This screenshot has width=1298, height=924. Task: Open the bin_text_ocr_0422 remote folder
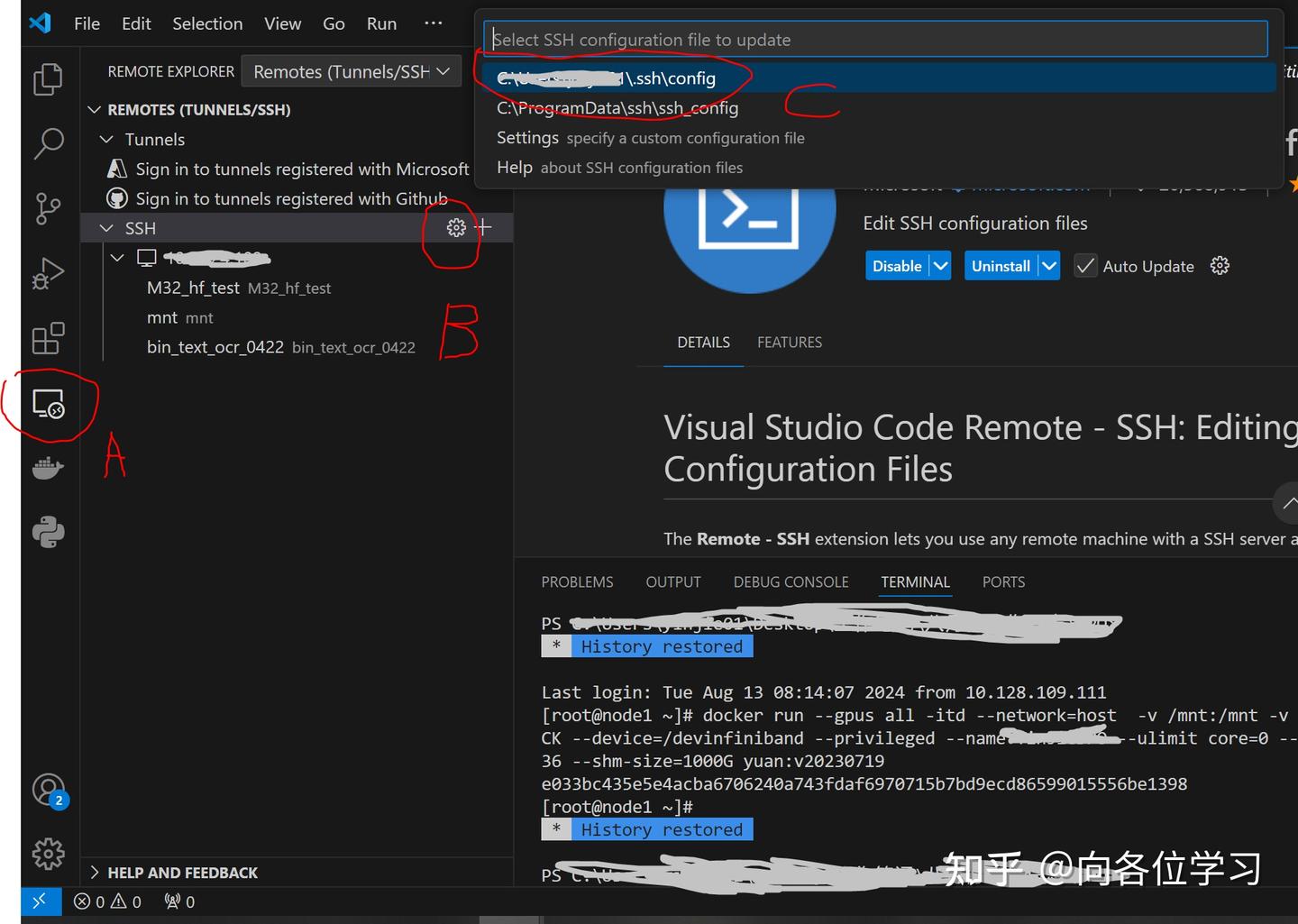click(280, 347)
